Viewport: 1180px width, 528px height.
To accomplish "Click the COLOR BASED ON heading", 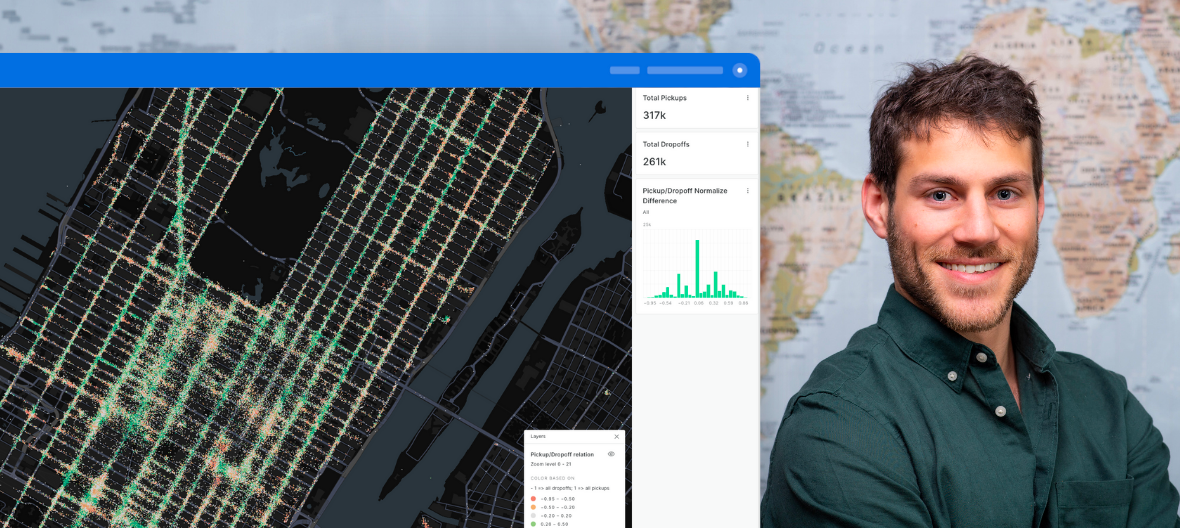I will [x=552, y=478].
